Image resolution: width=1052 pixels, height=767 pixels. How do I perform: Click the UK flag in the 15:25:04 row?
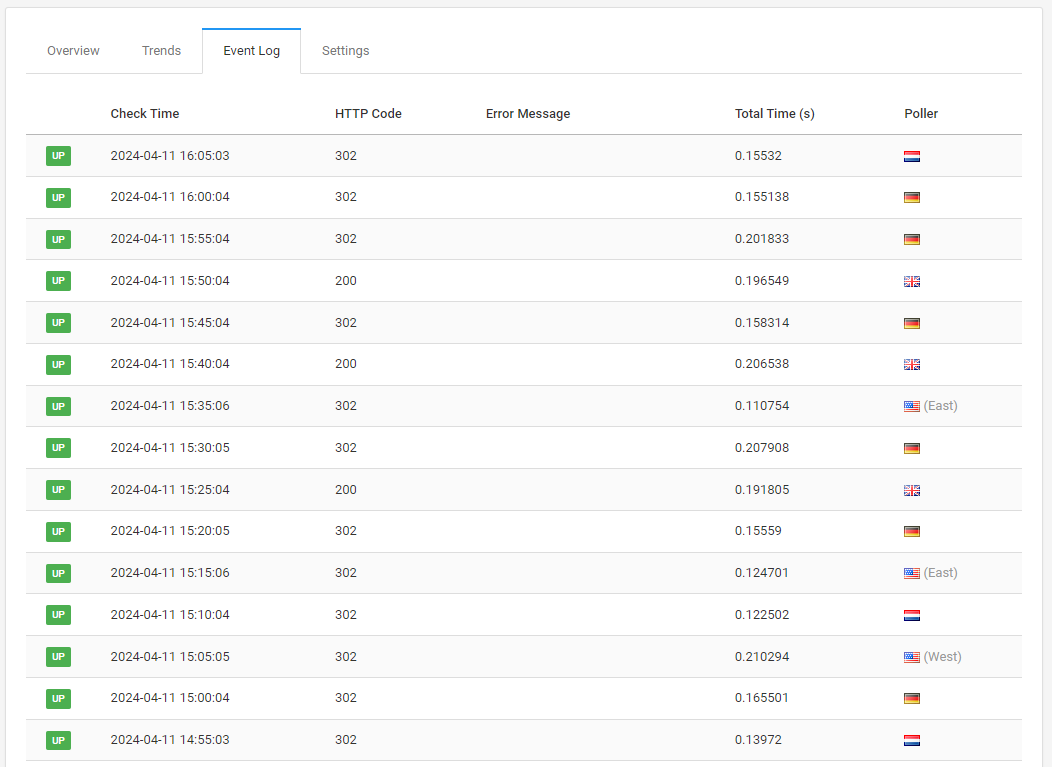point(911,490)
